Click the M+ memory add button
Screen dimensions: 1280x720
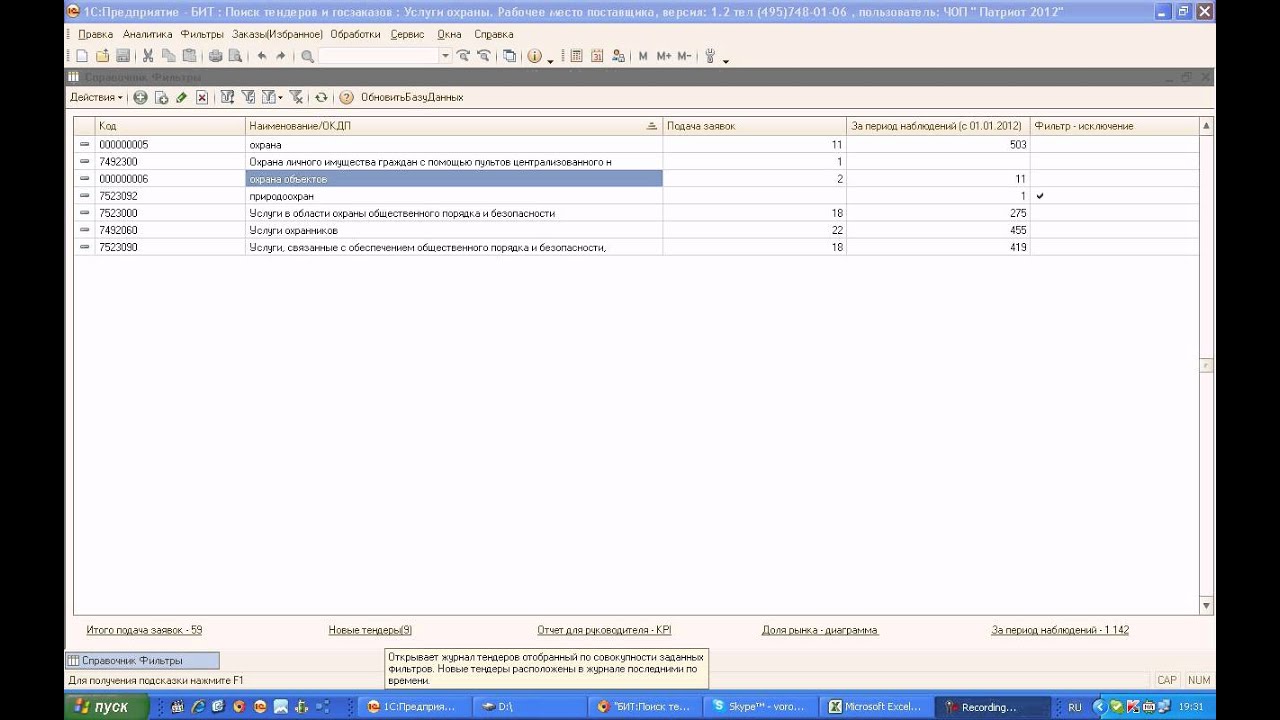click(664, 56)
